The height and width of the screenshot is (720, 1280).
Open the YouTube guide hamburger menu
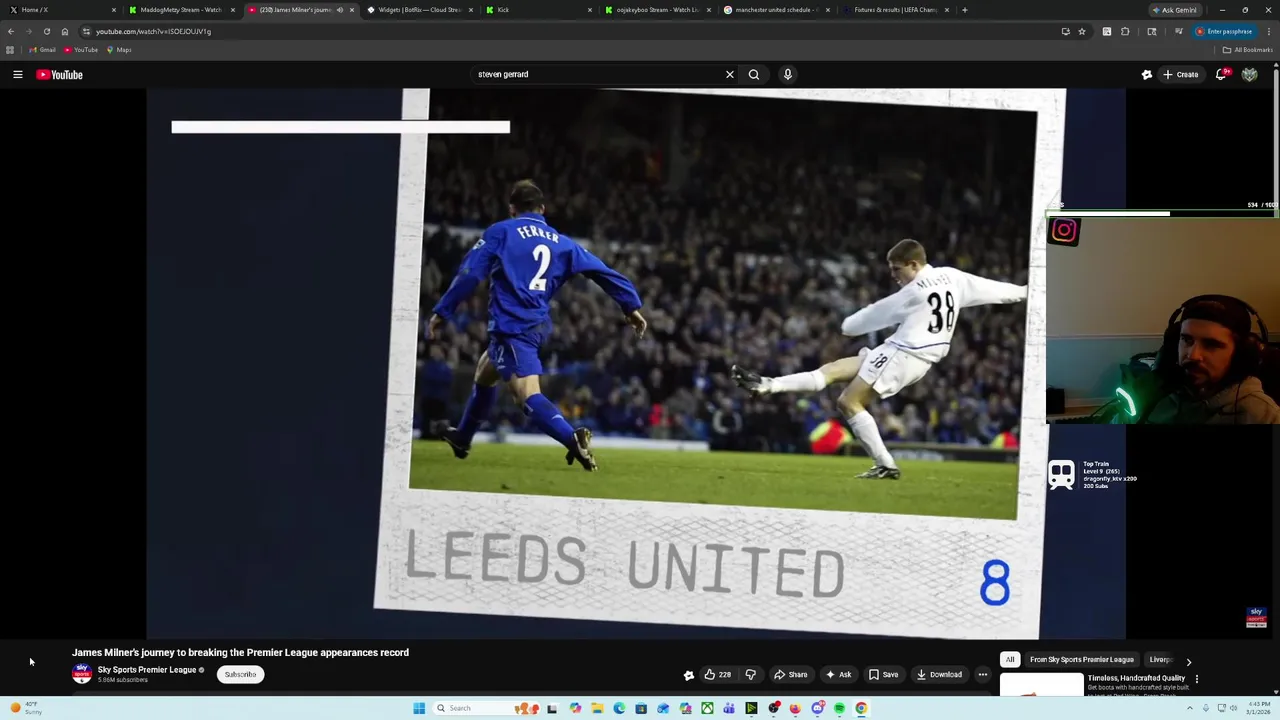[18, 74]
